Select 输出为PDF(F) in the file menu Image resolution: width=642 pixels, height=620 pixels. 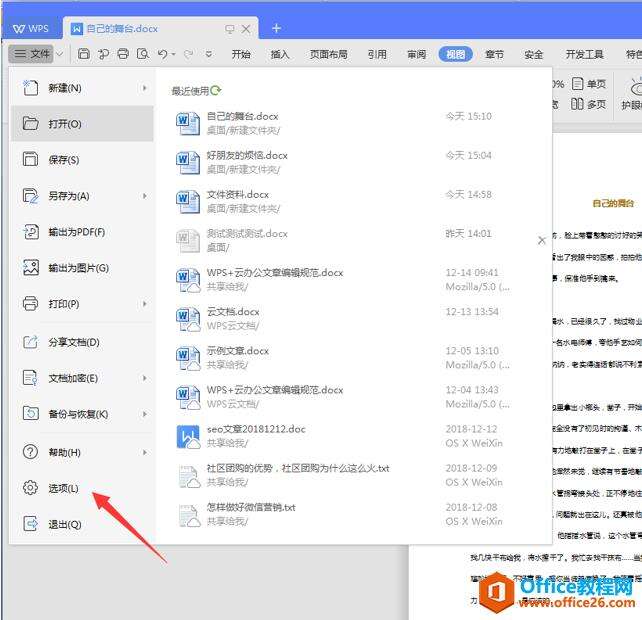click(76, 232)
